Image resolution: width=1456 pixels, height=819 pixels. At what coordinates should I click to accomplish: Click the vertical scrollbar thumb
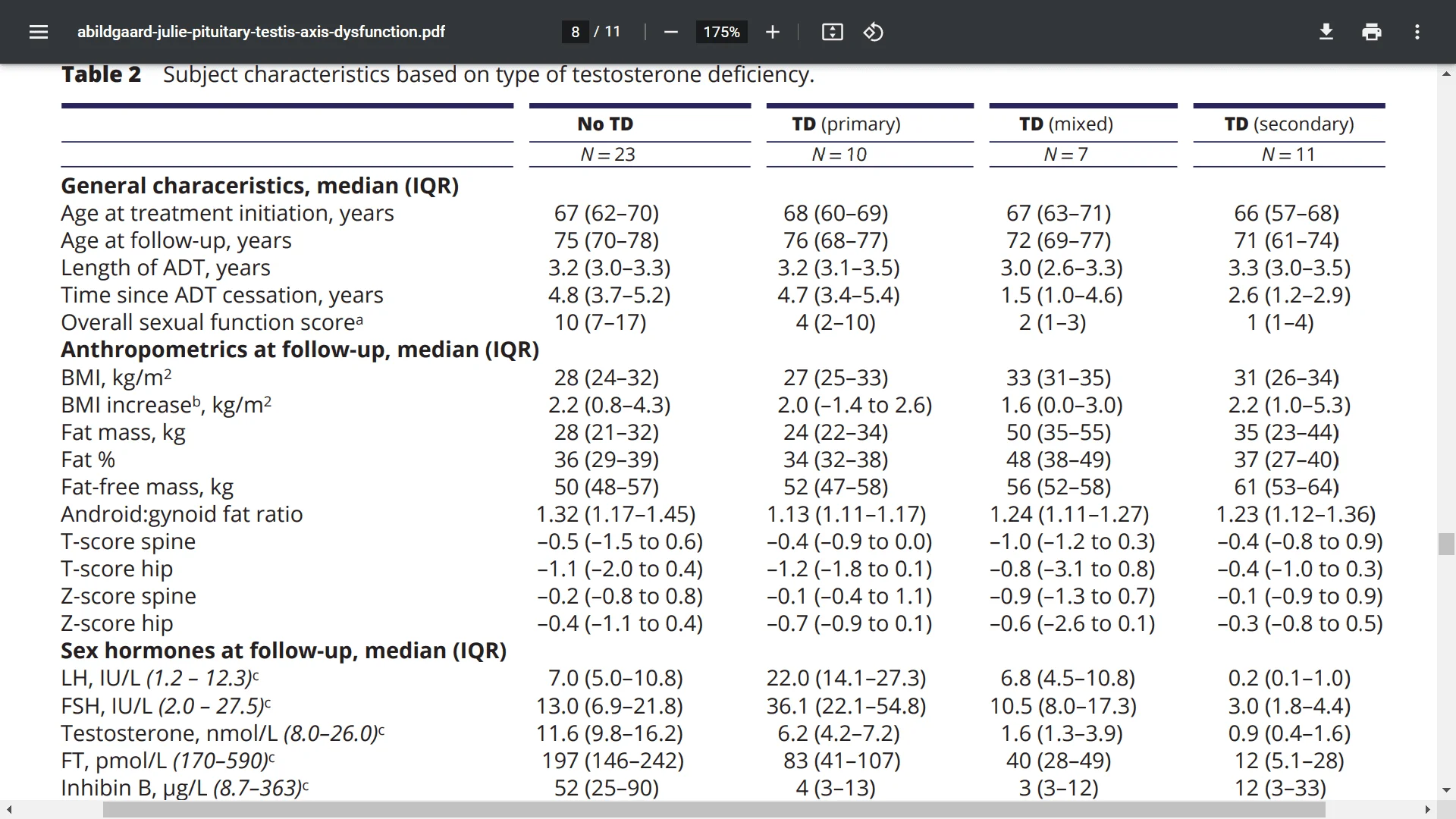click(x=1446, y=544)
